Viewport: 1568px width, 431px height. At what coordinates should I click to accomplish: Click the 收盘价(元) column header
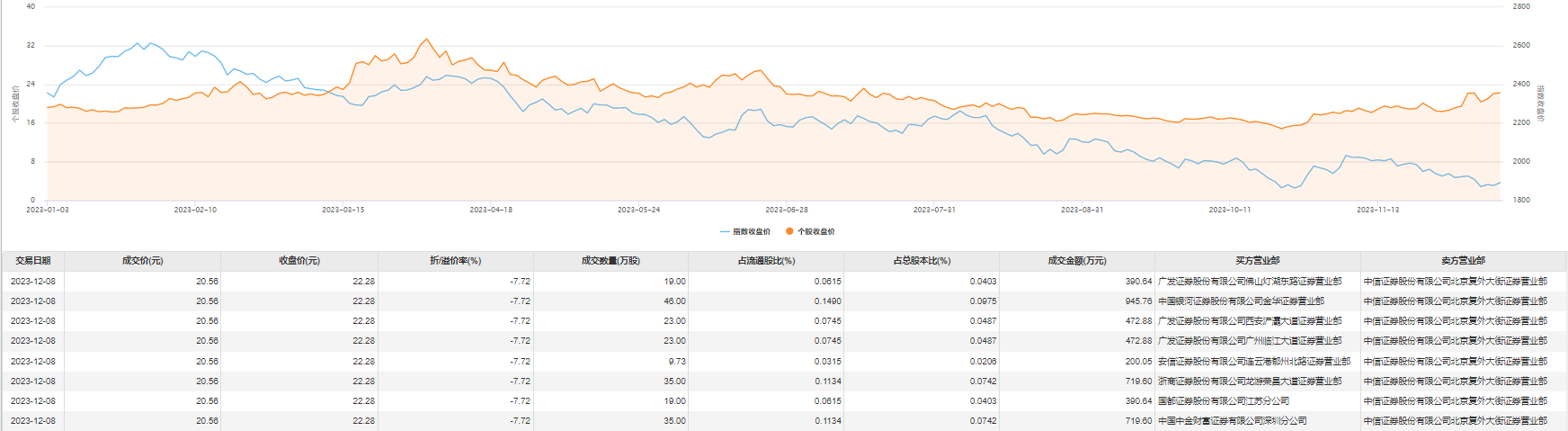pos(299,261)
